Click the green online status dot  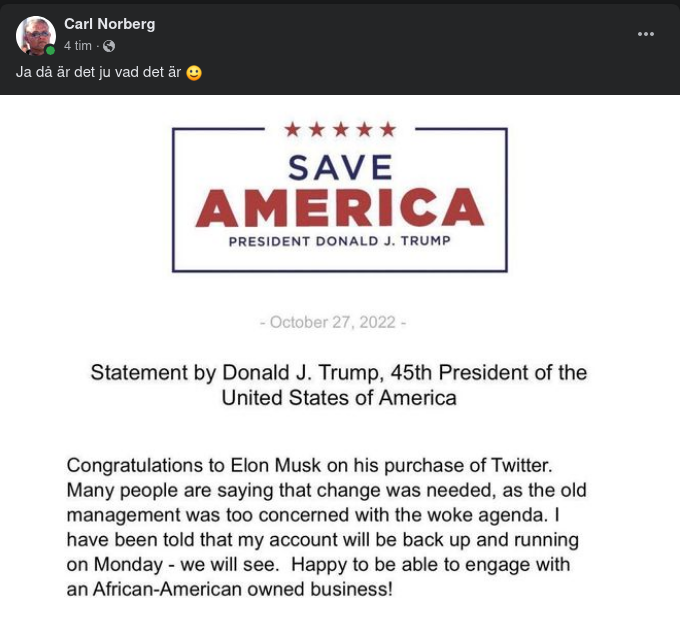(50, 50)
